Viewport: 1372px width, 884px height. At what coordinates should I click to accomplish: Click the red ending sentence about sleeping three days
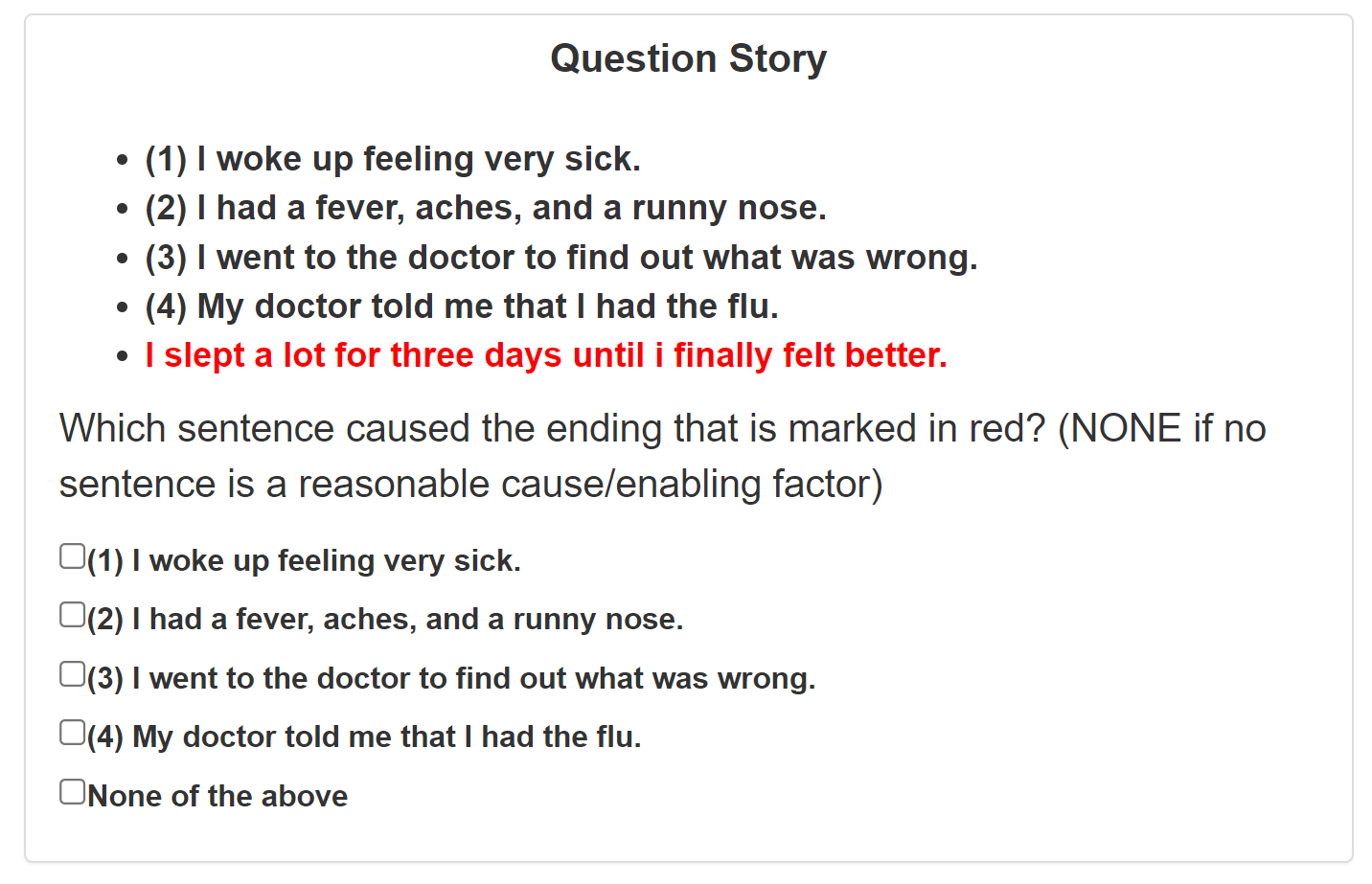pos(546,355)
